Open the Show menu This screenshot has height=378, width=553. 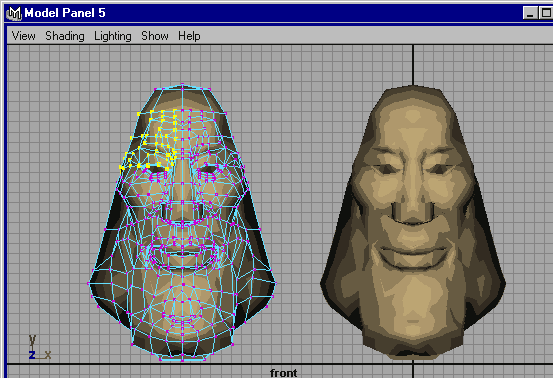click(x=155, y=36)
